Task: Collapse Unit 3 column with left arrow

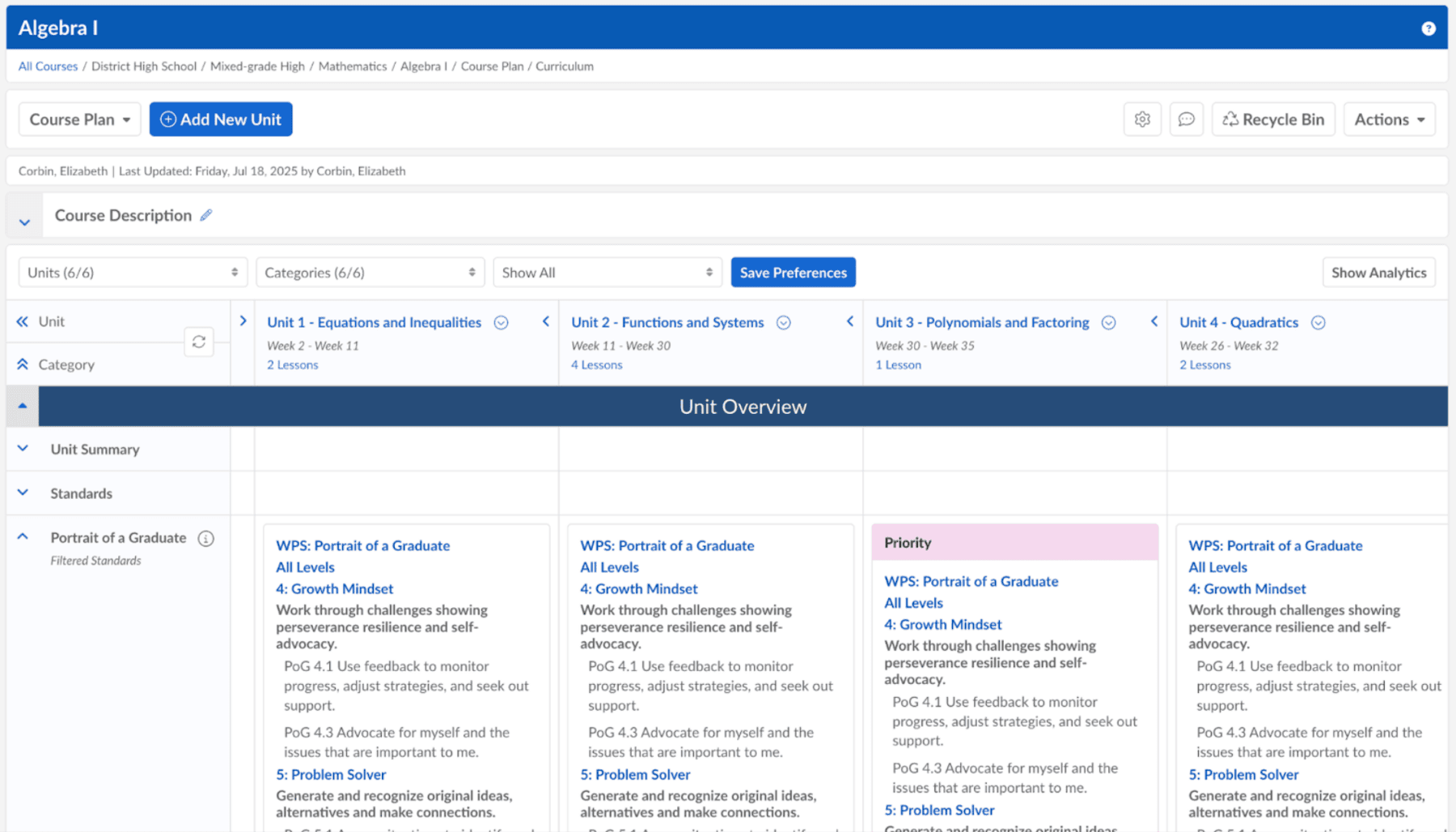Action: pyautogui.click(x=1153, y=322)
